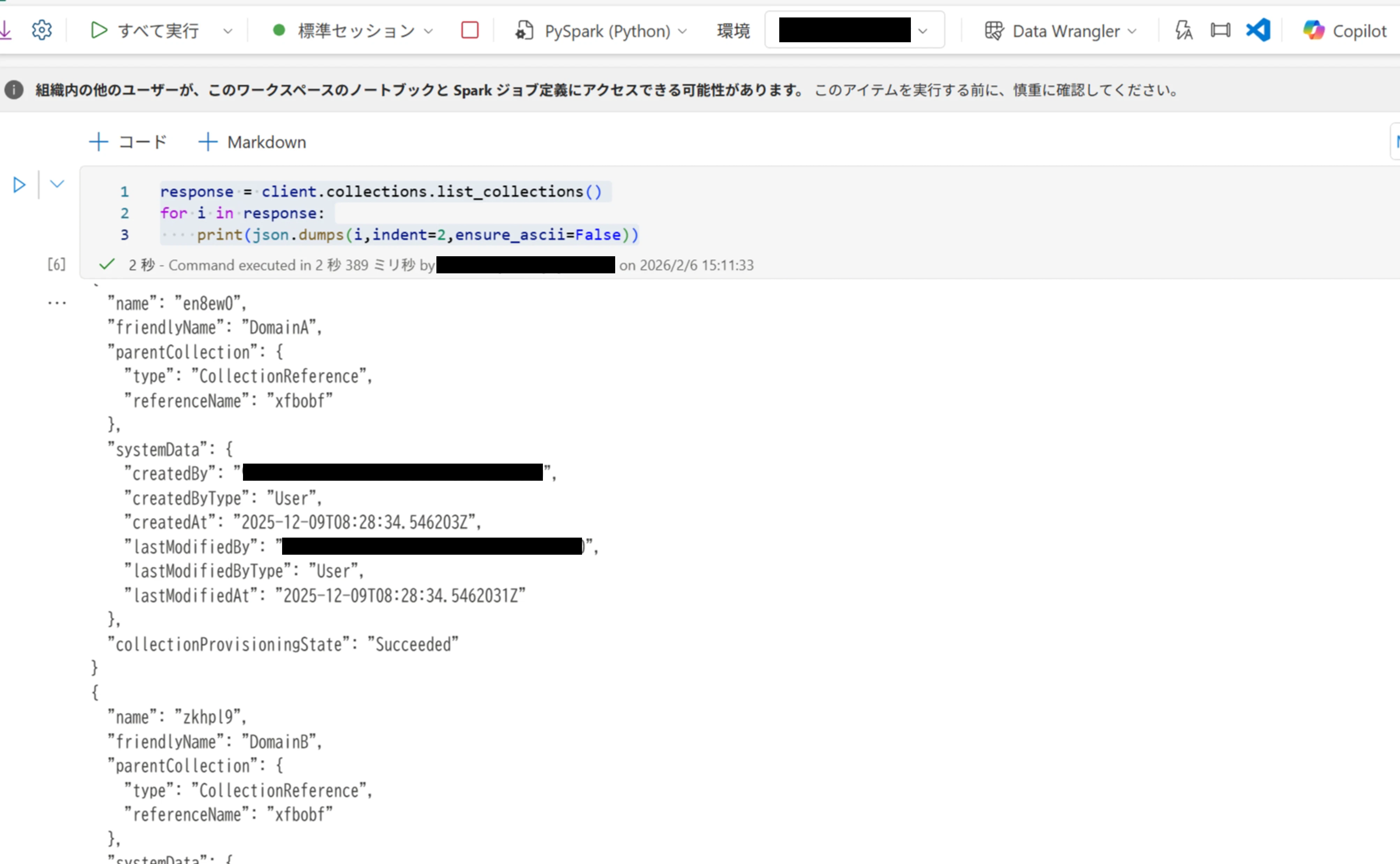Click the download arrow icon
This screenshot has width=1400, height=864.
pos(6,30)
